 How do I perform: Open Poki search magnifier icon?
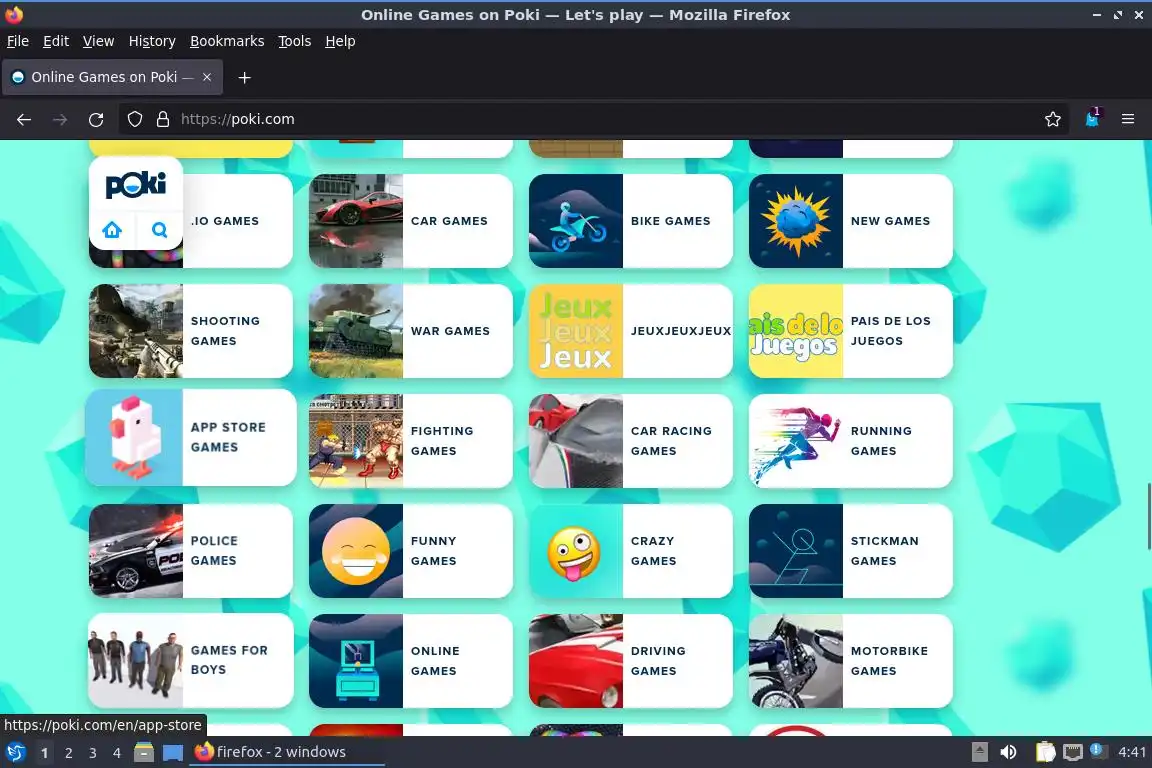pos(159,230)
